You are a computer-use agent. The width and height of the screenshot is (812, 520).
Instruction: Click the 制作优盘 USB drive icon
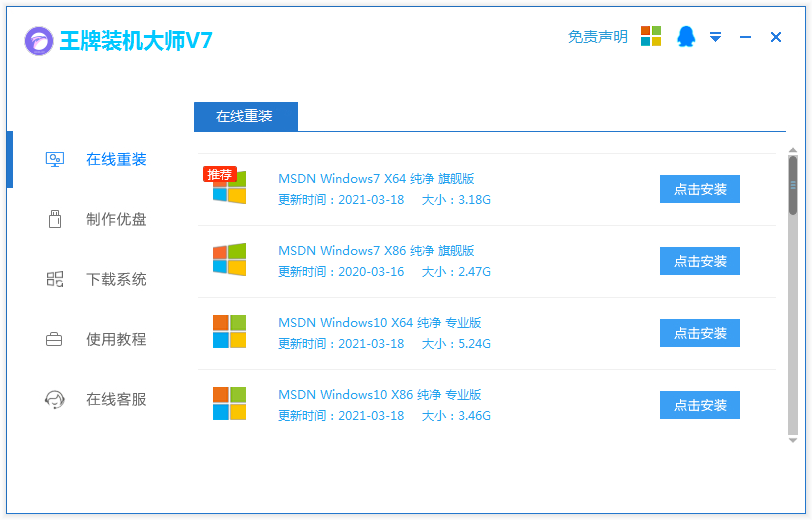click(55, 219)
